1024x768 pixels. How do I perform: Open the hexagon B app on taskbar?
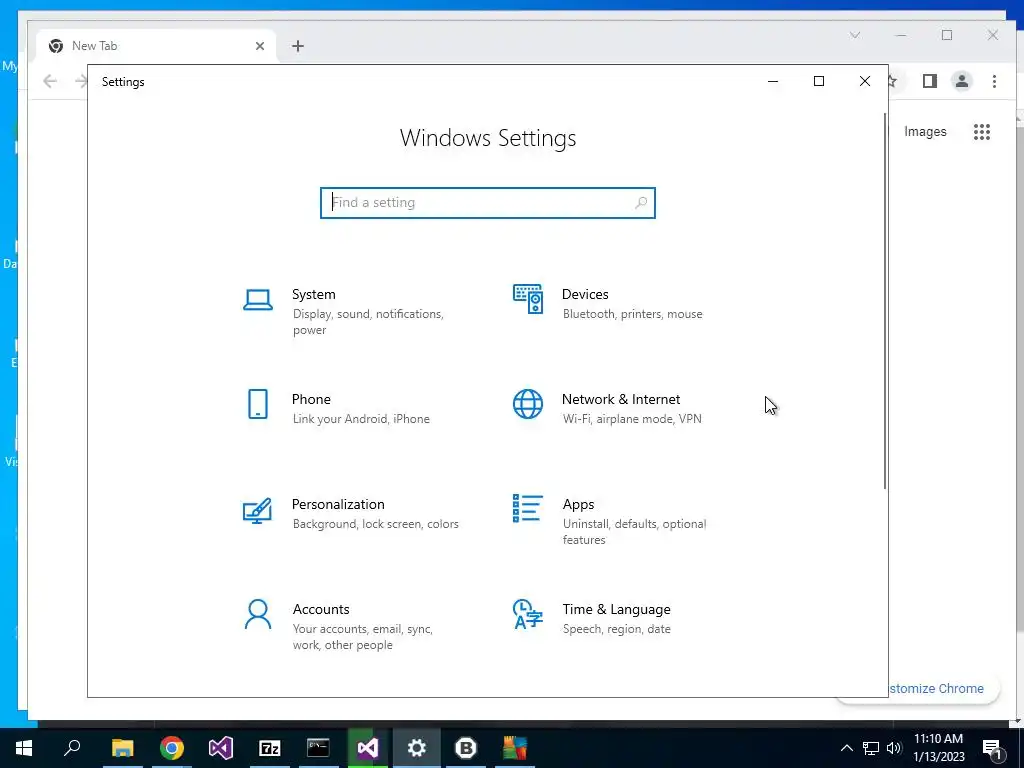tap(466, 748)
